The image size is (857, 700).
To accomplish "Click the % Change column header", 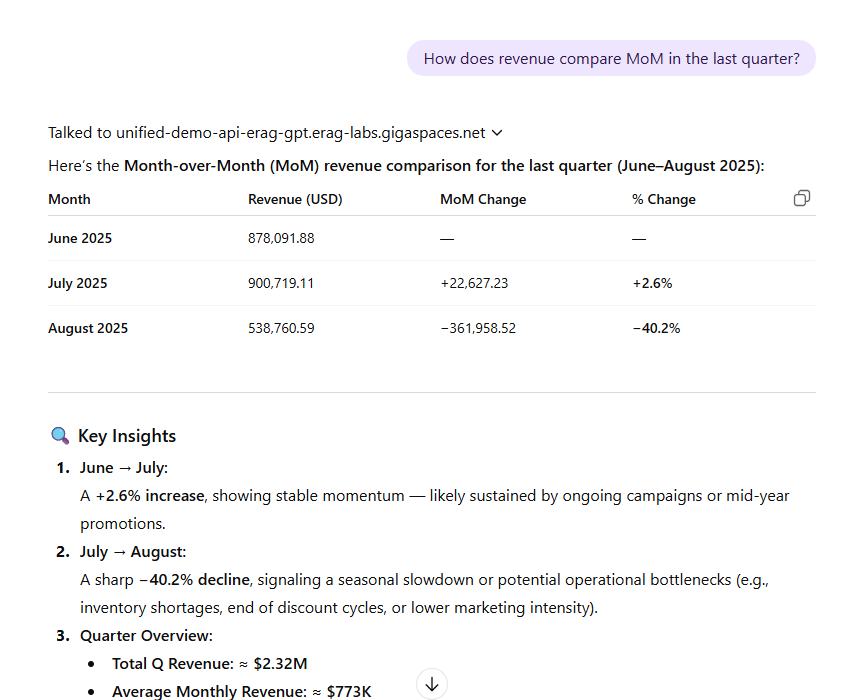I will coord(664,199).
